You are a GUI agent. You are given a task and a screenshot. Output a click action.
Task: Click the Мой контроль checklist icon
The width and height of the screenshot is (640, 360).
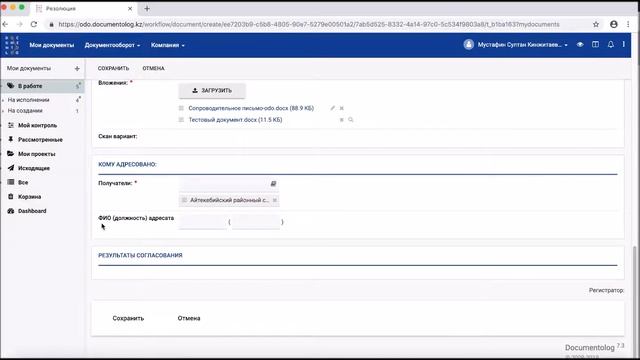(x=11, y=125)
